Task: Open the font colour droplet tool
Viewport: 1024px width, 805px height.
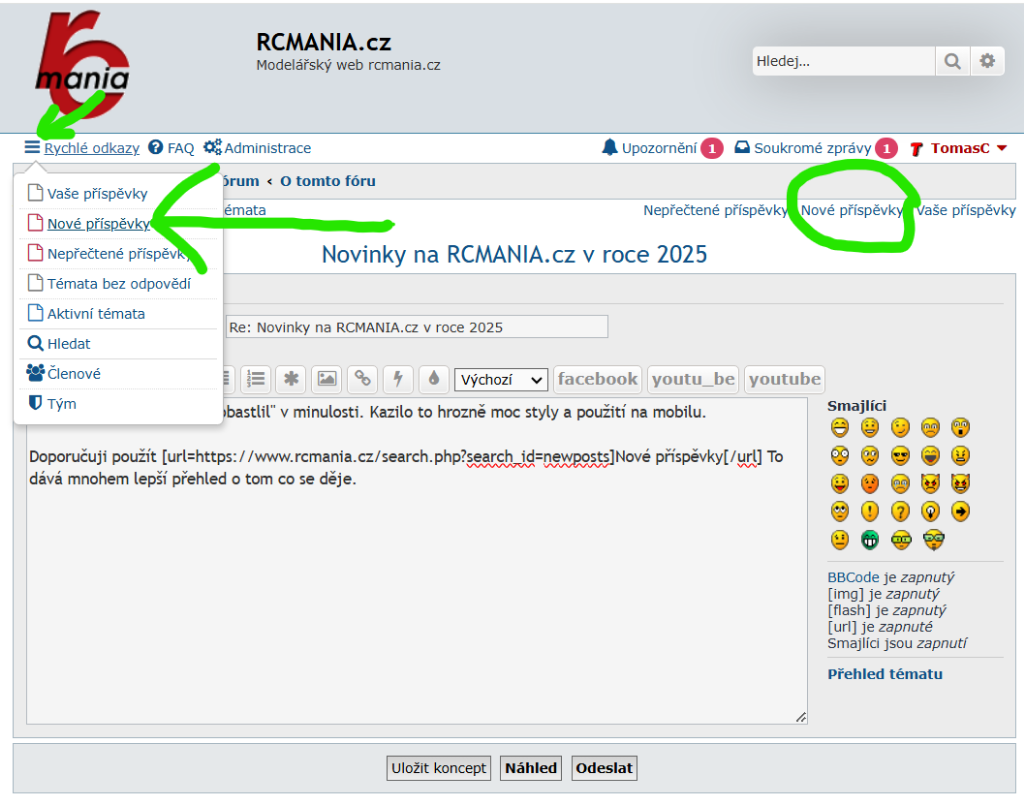Action: 433,379
